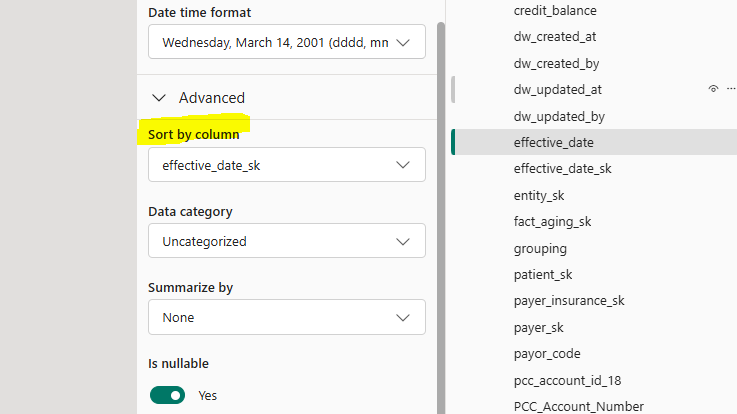Screen dimensions: 737x414
Task: Open the Summarize by dropdown
Action: tap(287, 317)
